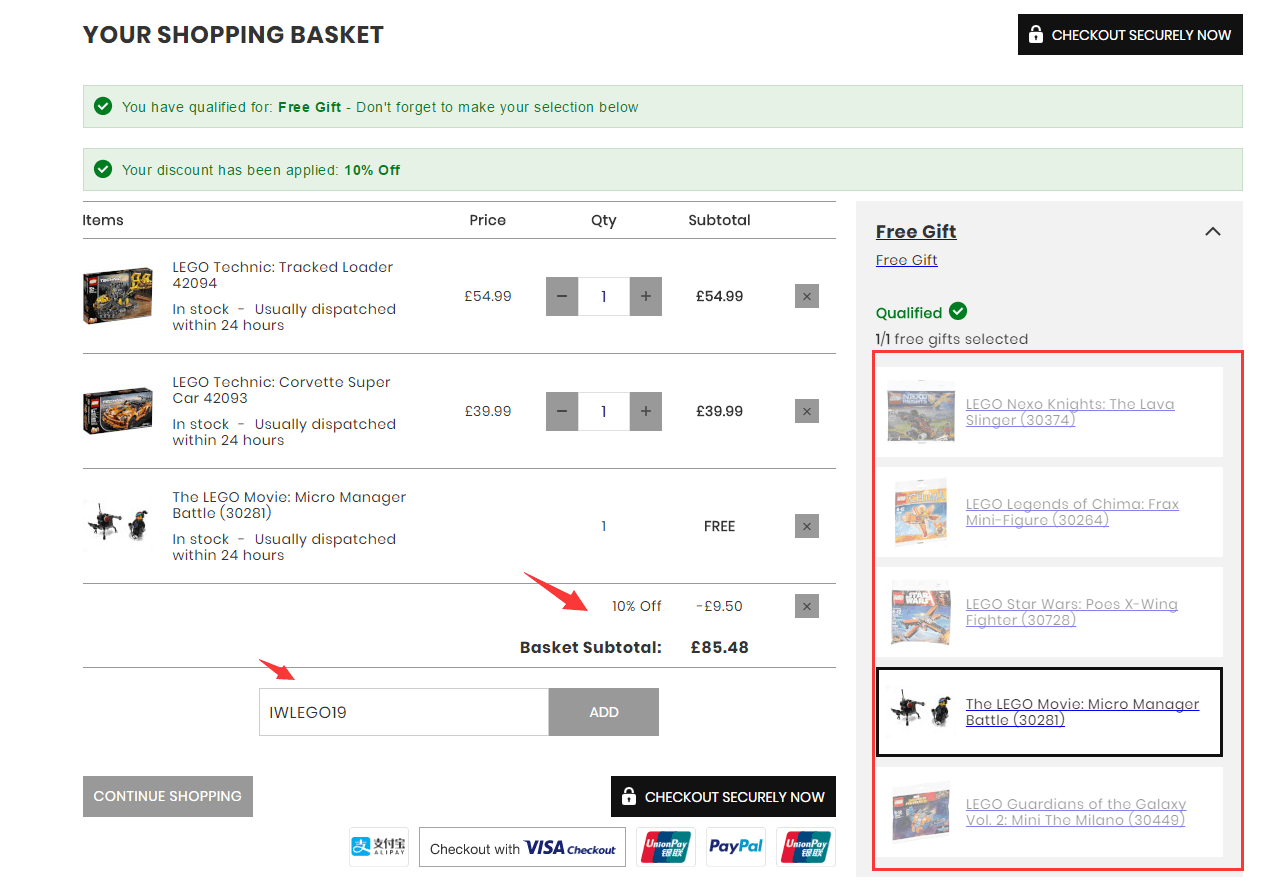
Task: Click the 10% Off discount row label
Action: 637,606
